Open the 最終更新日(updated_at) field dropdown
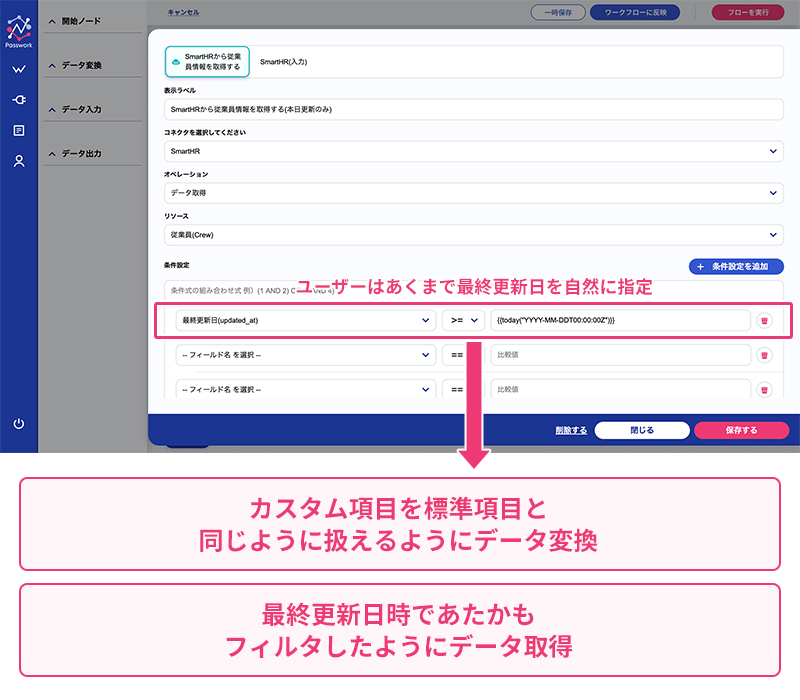 pos(306,320)
